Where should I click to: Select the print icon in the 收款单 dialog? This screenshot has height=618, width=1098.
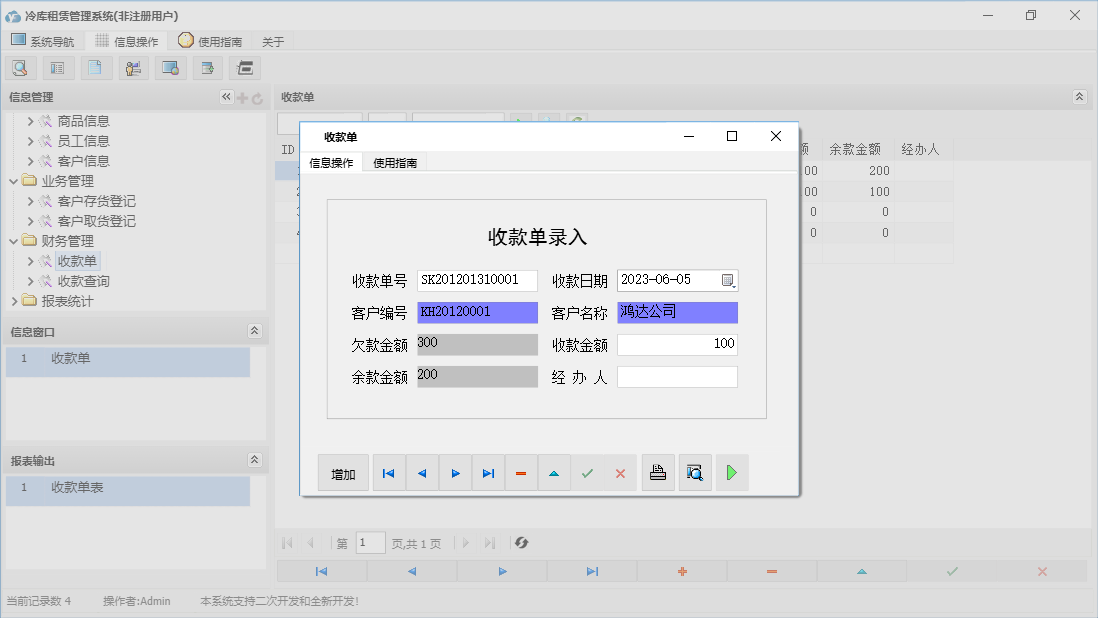click(658, 472)
